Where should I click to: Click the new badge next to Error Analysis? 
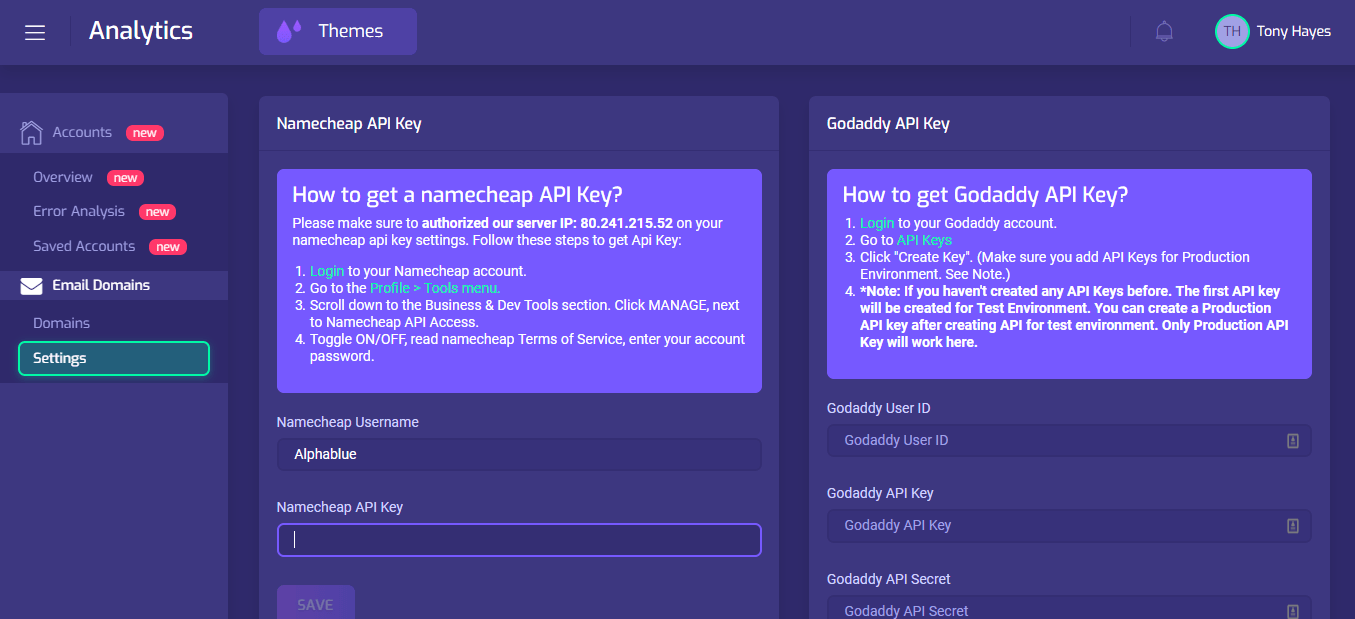157,212
